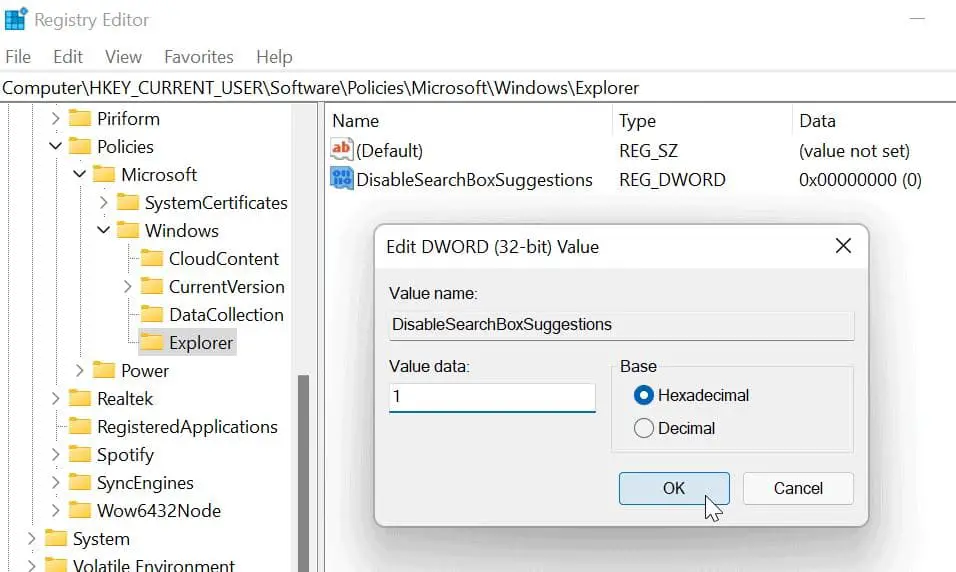Click the tree pane vertical scrollbar
This screenshot has width=956, height=572.
(x=303, y=473)
